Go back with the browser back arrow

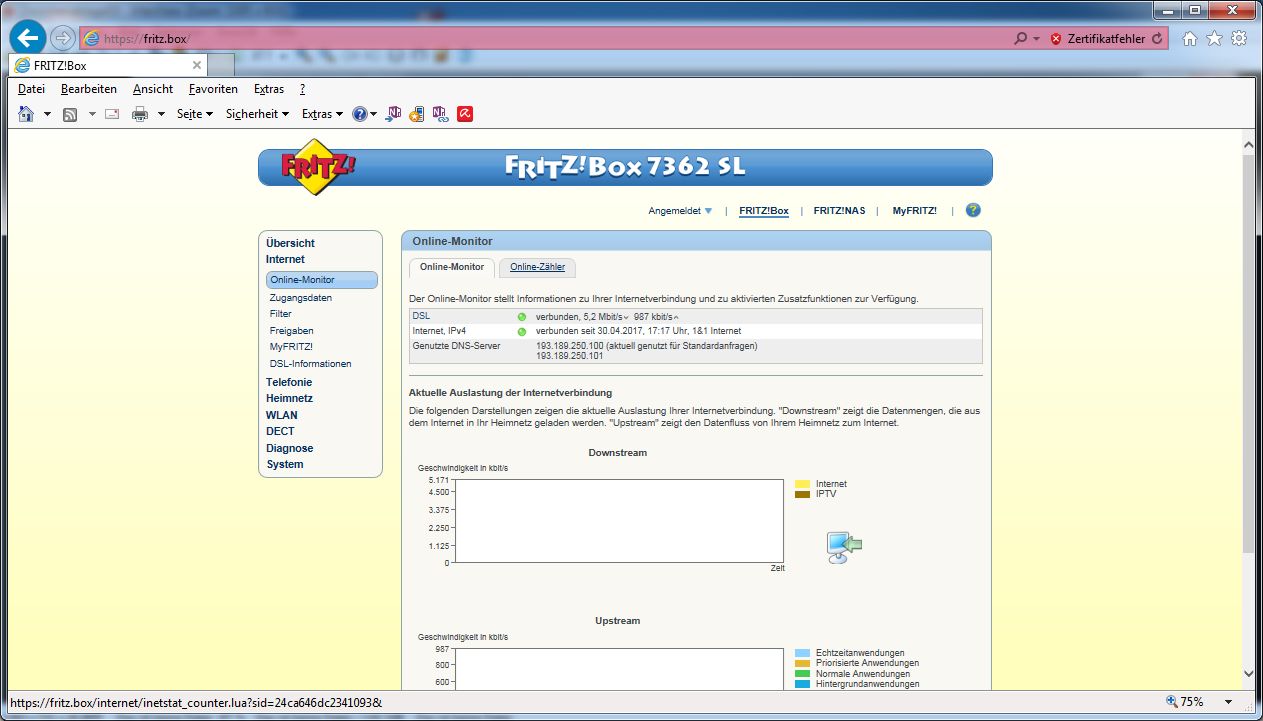[29, 38]
